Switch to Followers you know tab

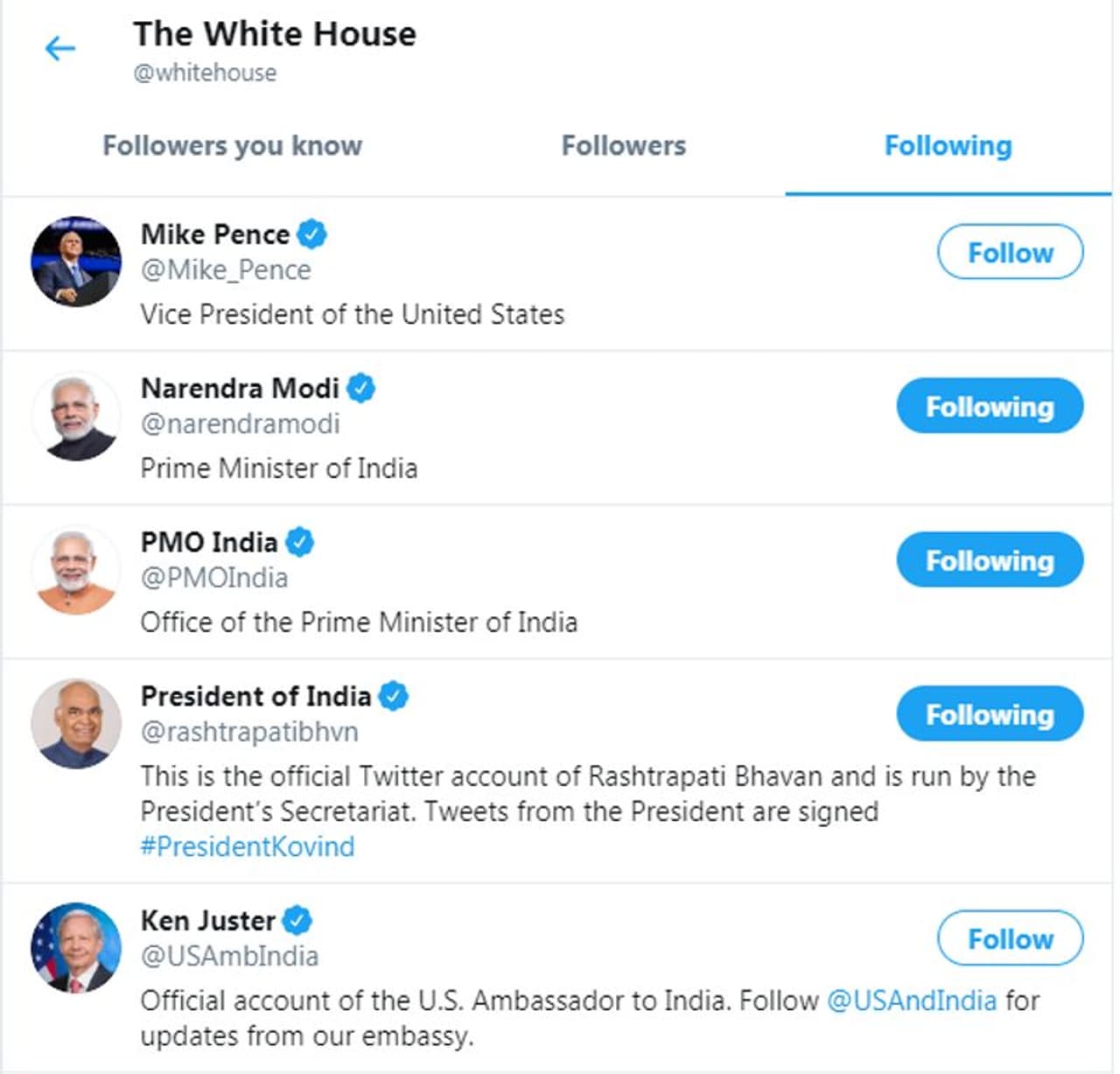click(x=232, y=145)
